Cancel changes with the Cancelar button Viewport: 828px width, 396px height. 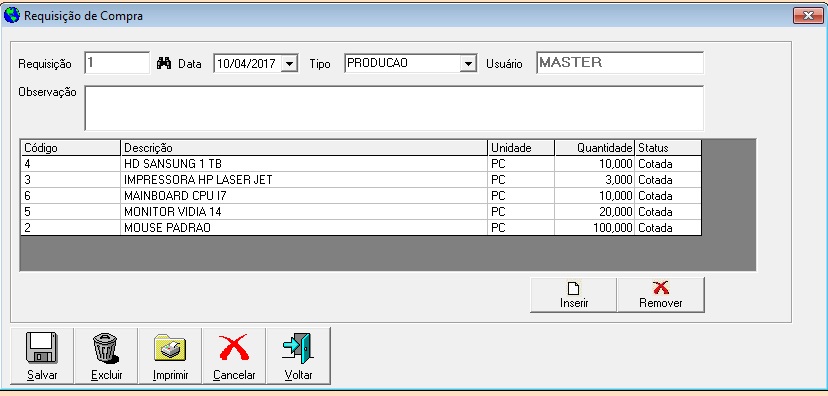point(234,356)
